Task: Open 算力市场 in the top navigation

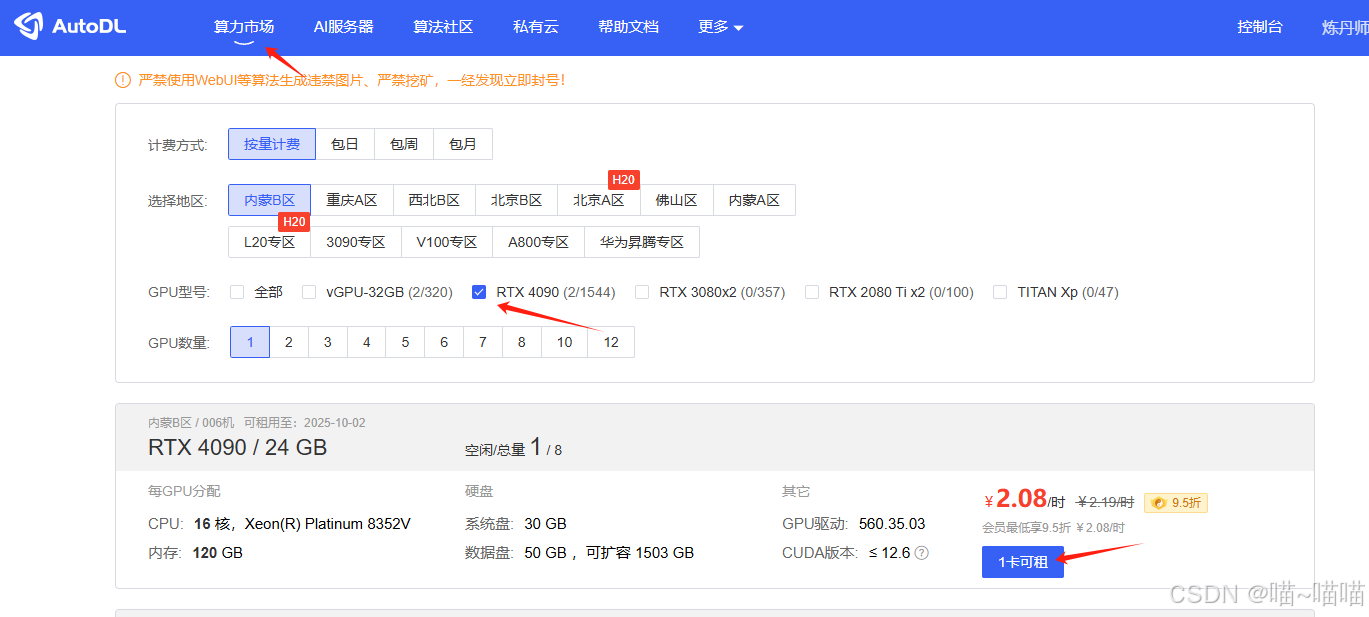Action: tap(244, 27)
